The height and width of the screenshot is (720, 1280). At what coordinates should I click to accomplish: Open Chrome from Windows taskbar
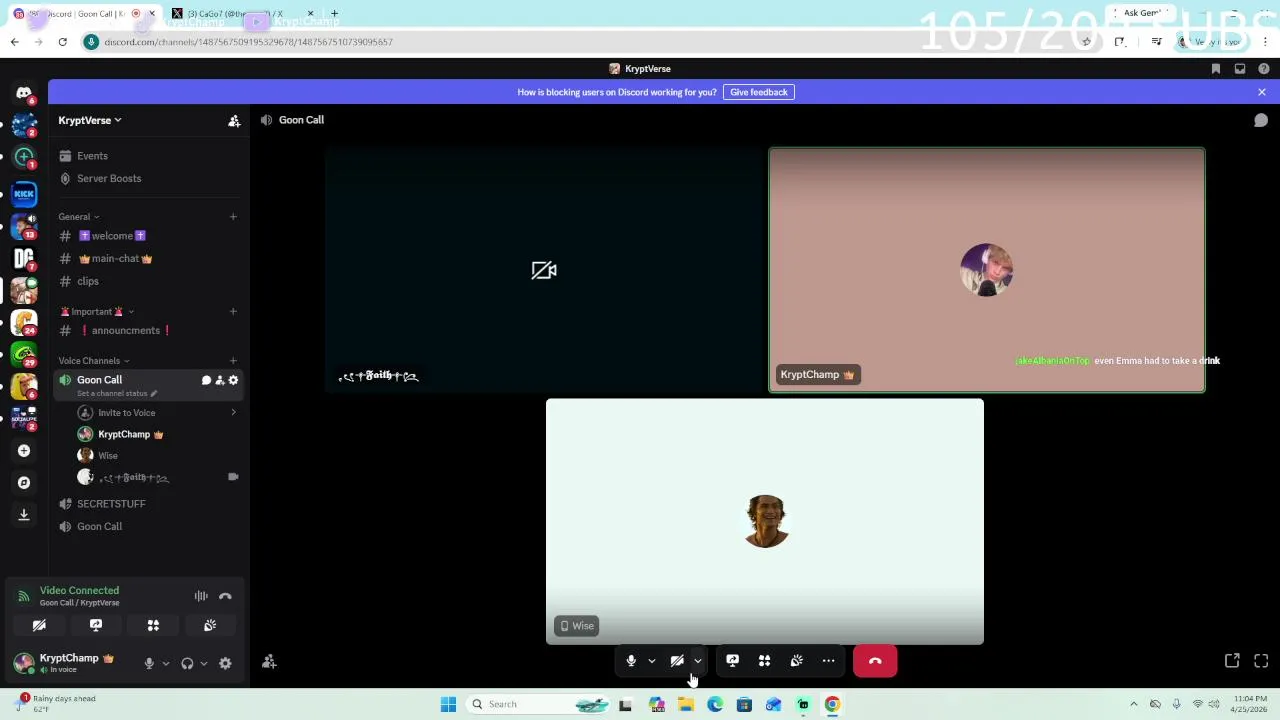coord(832,704)
